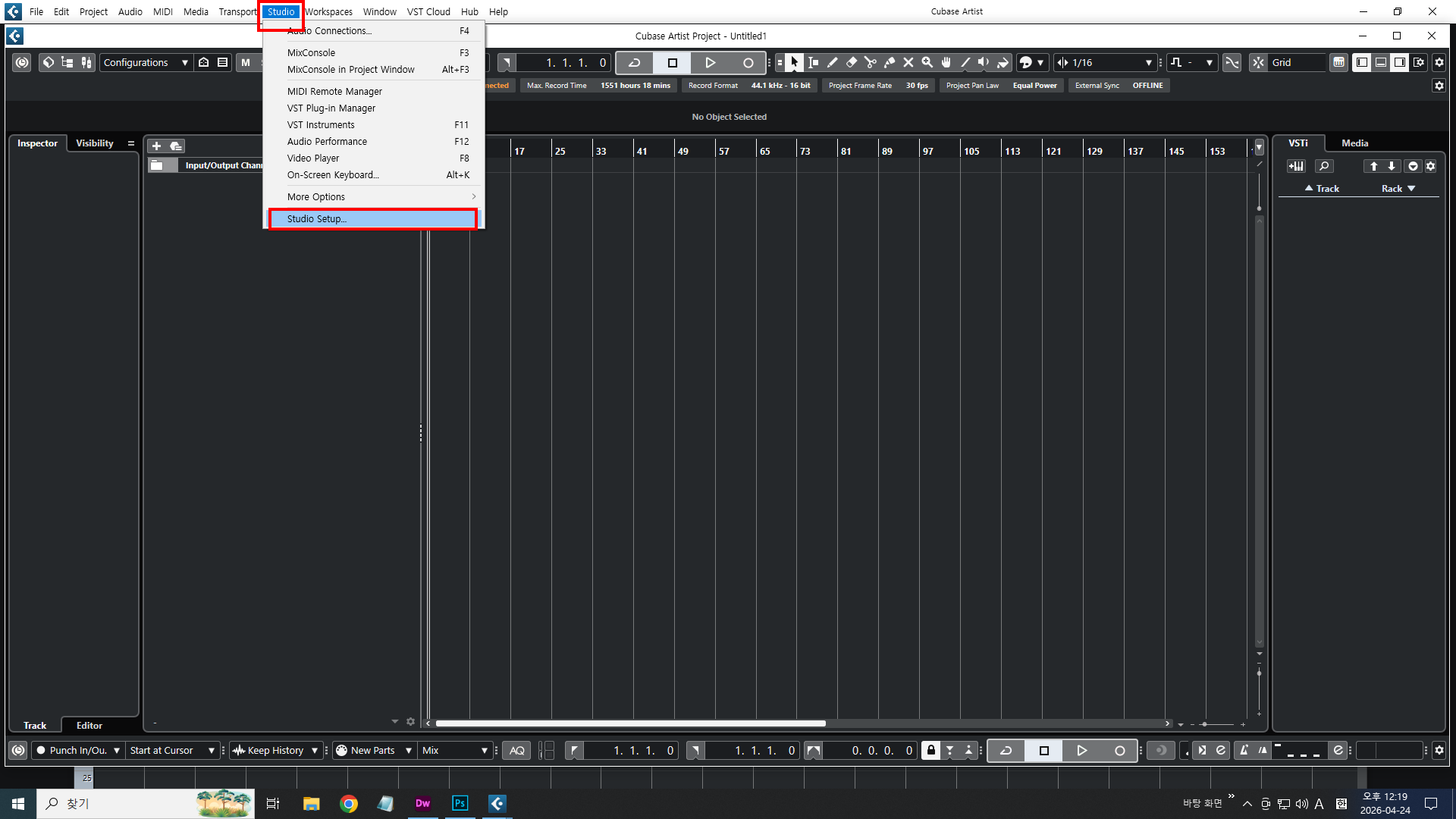This screenshot has width=1456, height=819.
Task: Adjust the horizontal zoom slider below timeline
Action: (x=1216, y=724)
